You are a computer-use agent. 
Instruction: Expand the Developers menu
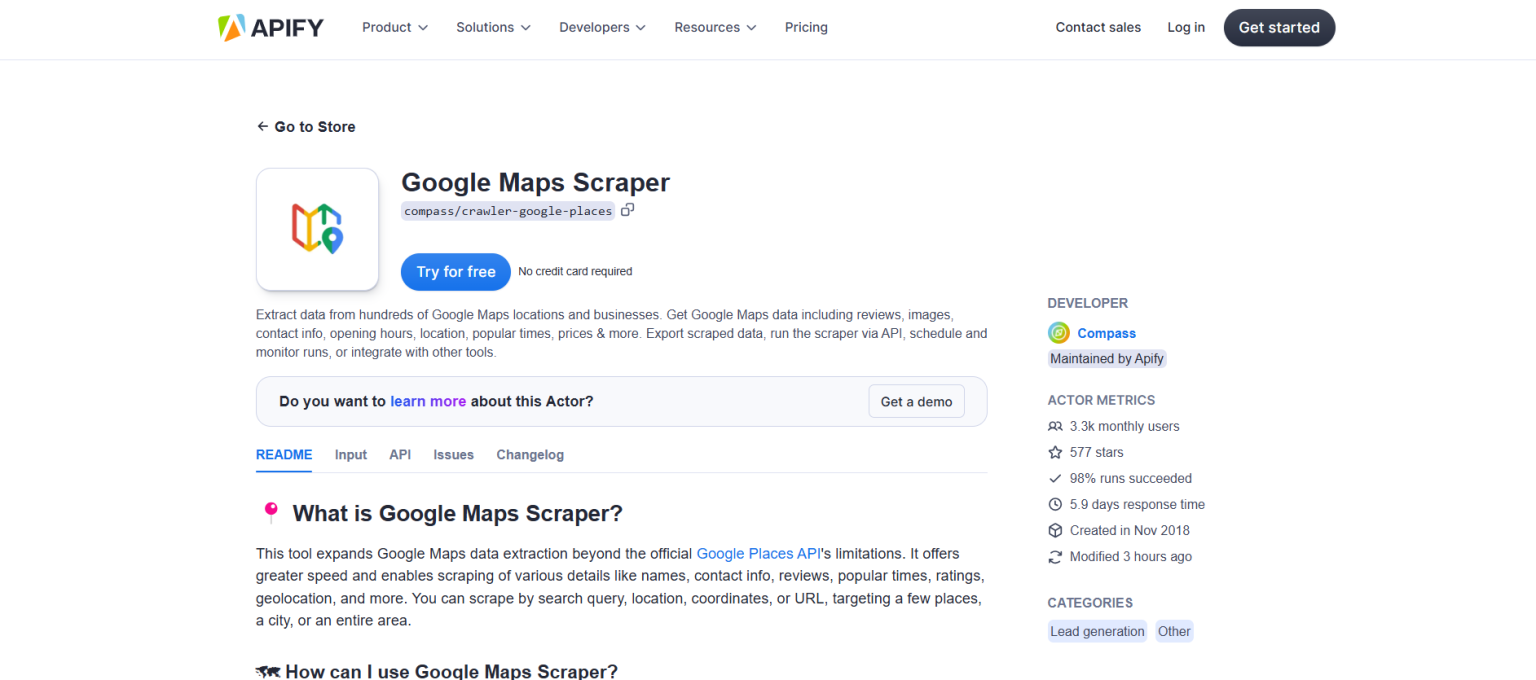pos(602,27)
